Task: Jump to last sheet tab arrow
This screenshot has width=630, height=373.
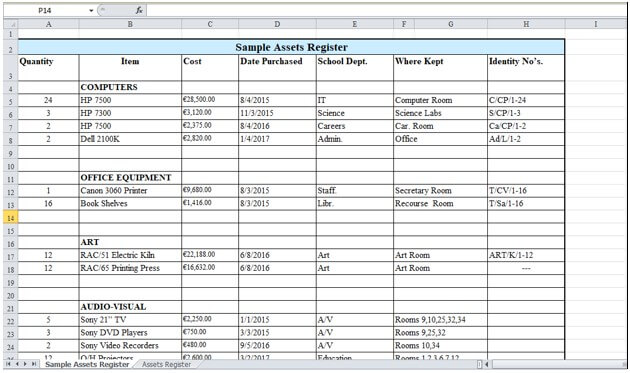Action: tap(34, 364)
